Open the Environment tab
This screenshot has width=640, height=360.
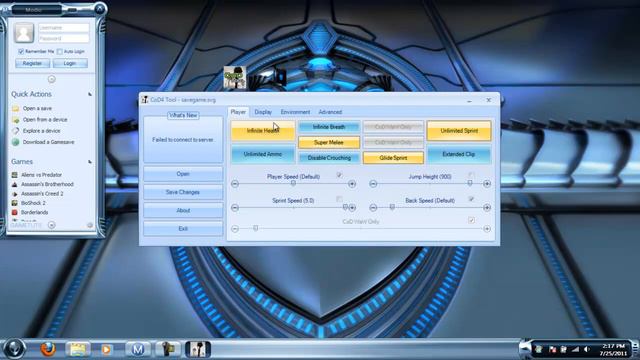pos(295,112)
